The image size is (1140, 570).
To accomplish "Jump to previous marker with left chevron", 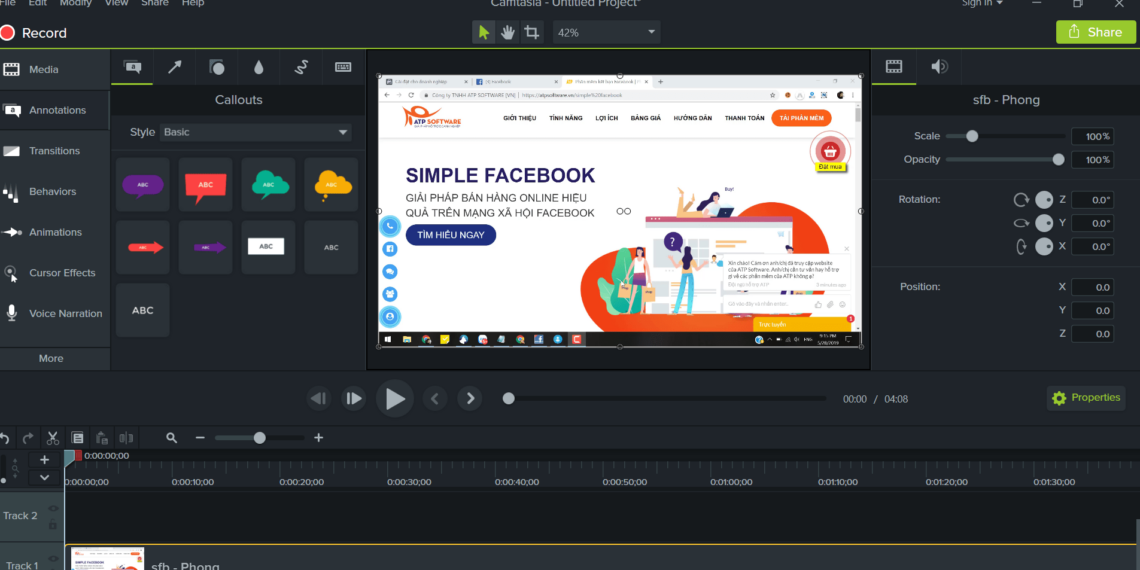I will (435, 398).
